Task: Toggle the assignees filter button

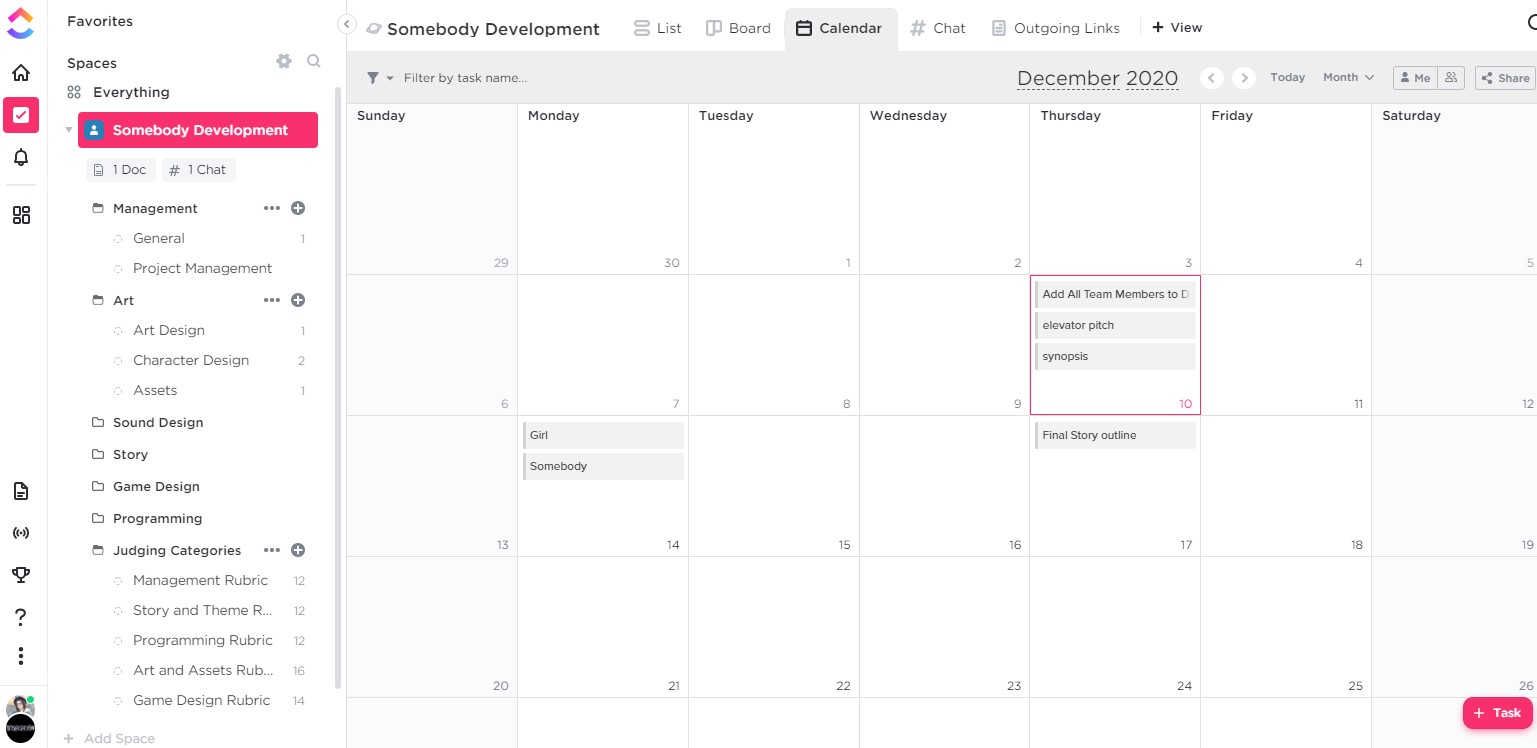Action: click(x=1451, y=78)
